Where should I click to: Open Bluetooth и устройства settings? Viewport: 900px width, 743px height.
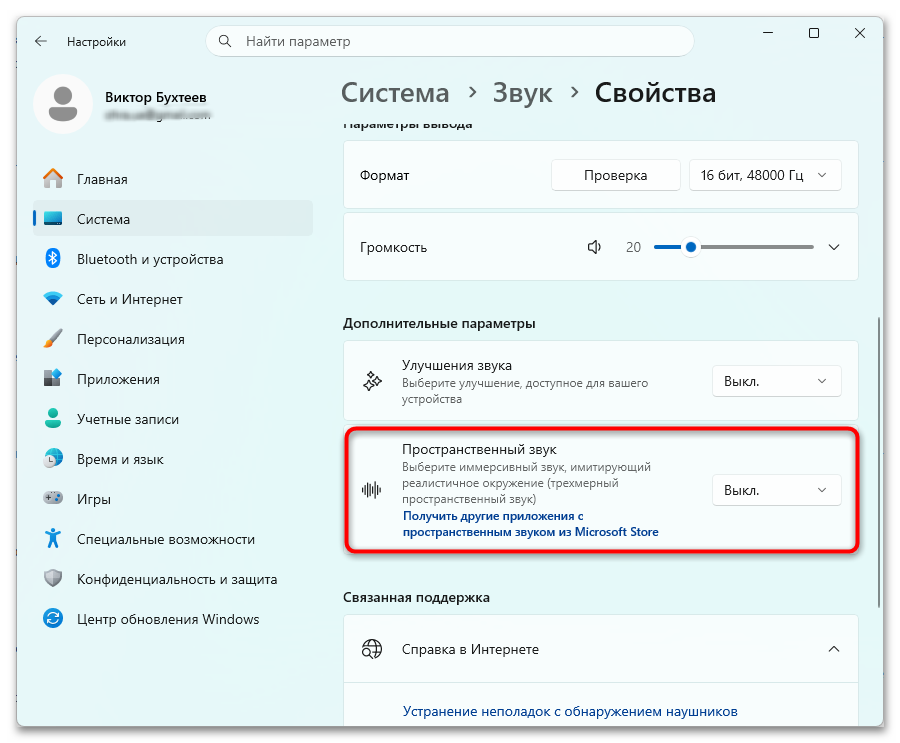click(173, 259)
